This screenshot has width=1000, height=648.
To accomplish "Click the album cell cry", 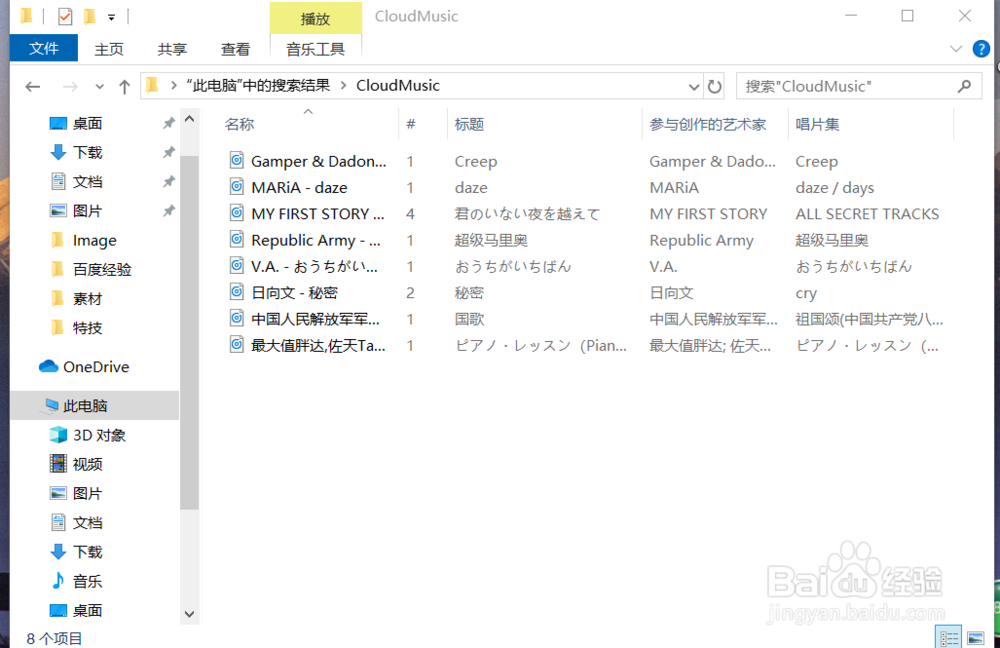I will [806, 293].
